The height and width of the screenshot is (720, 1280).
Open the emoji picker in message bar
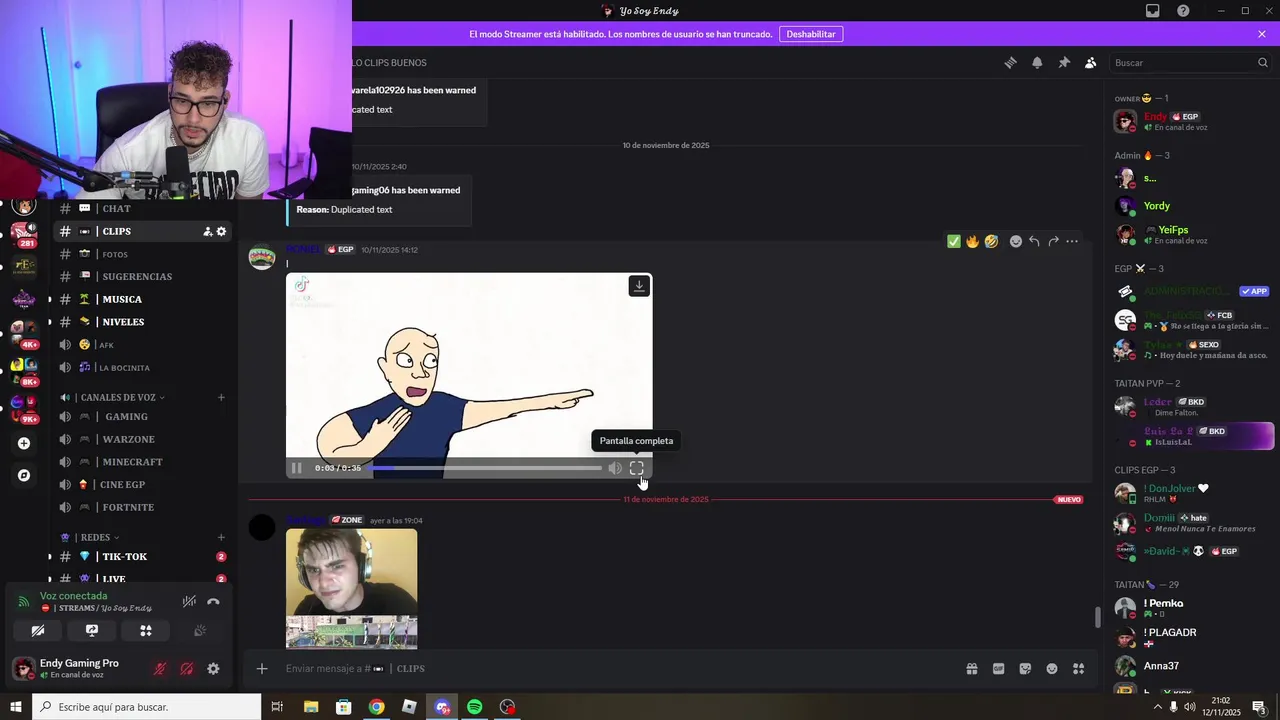1052,668
